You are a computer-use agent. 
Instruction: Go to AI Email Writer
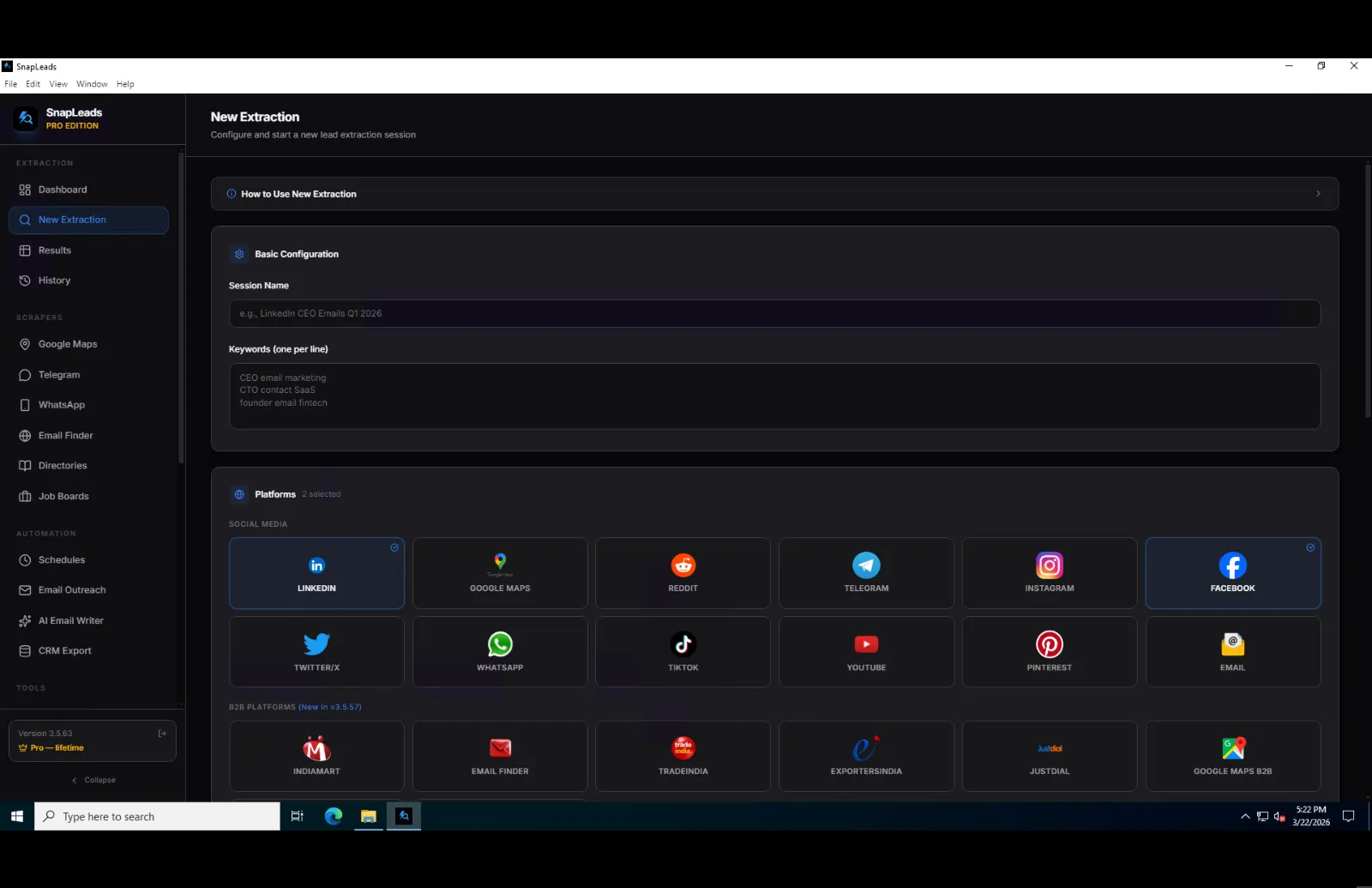pyautogui.click(x=70, y=620)
